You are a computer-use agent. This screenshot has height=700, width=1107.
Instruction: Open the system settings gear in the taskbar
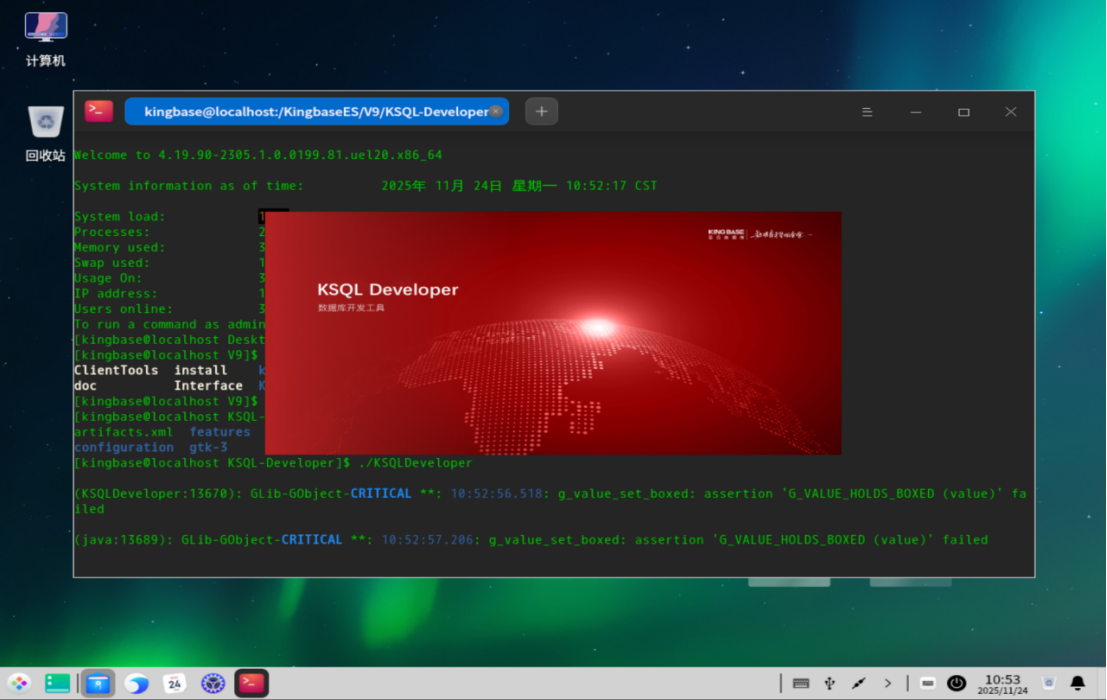pyautogui.click(x=212, y=683)
